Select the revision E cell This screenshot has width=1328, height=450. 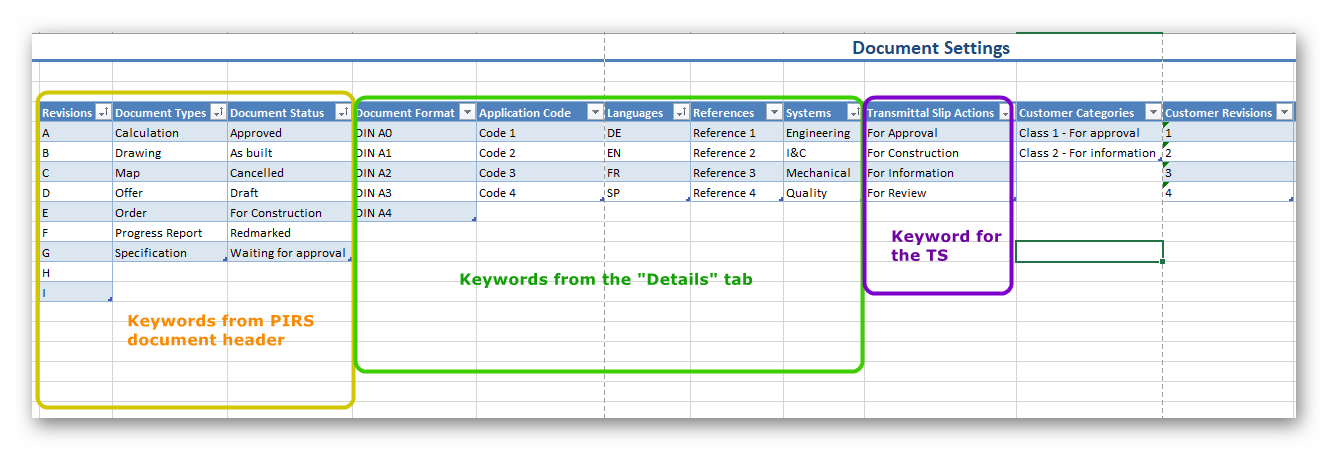pos(76,213)
